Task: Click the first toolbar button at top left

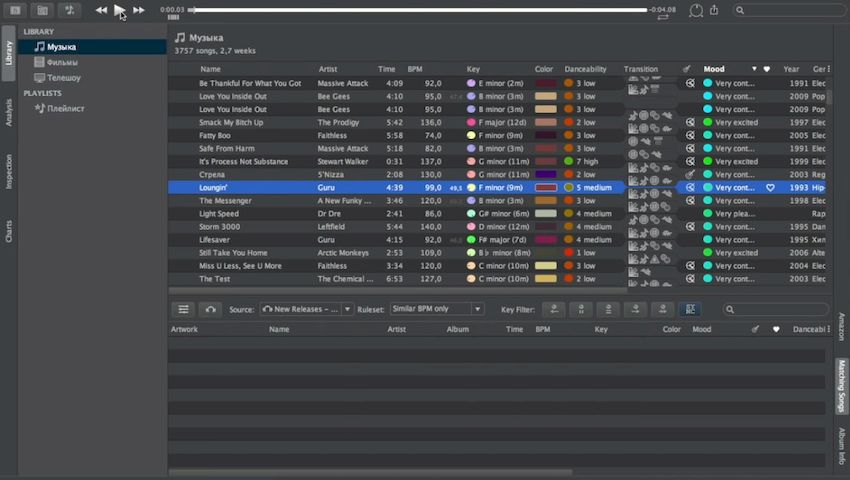Action: (x=15, y=10)
